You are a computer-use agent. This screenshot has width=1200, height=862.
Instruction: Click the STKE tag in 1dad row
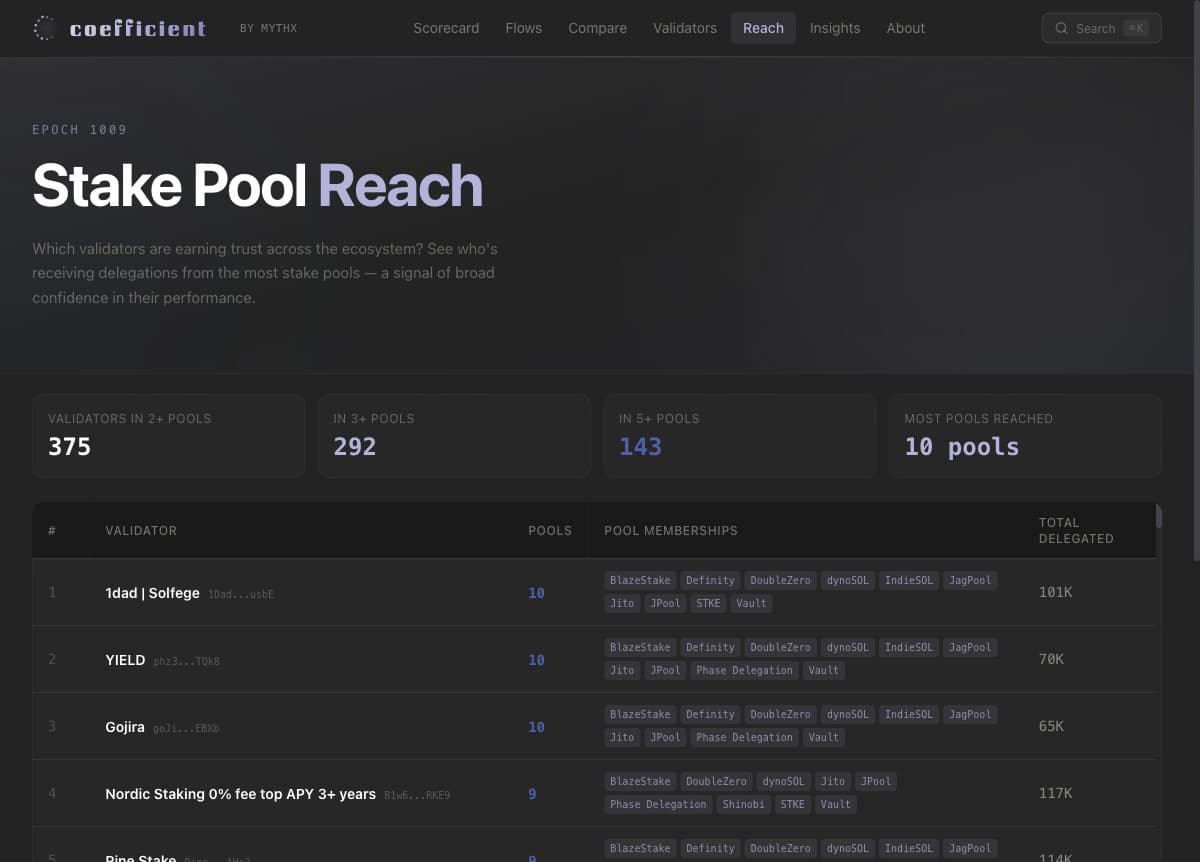(708, 603)
